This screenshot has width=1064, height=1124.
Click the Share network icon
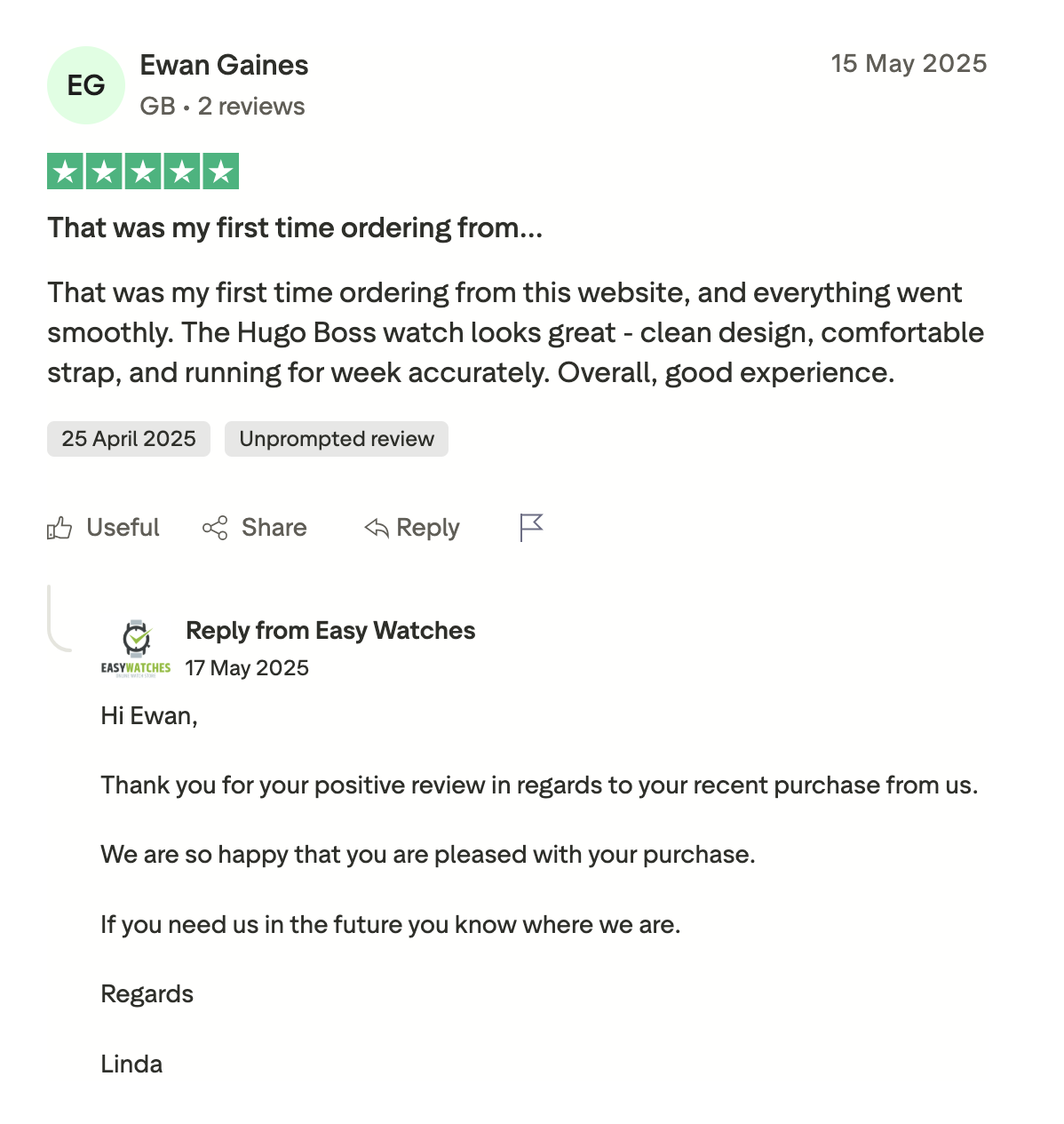coord(215,528)
